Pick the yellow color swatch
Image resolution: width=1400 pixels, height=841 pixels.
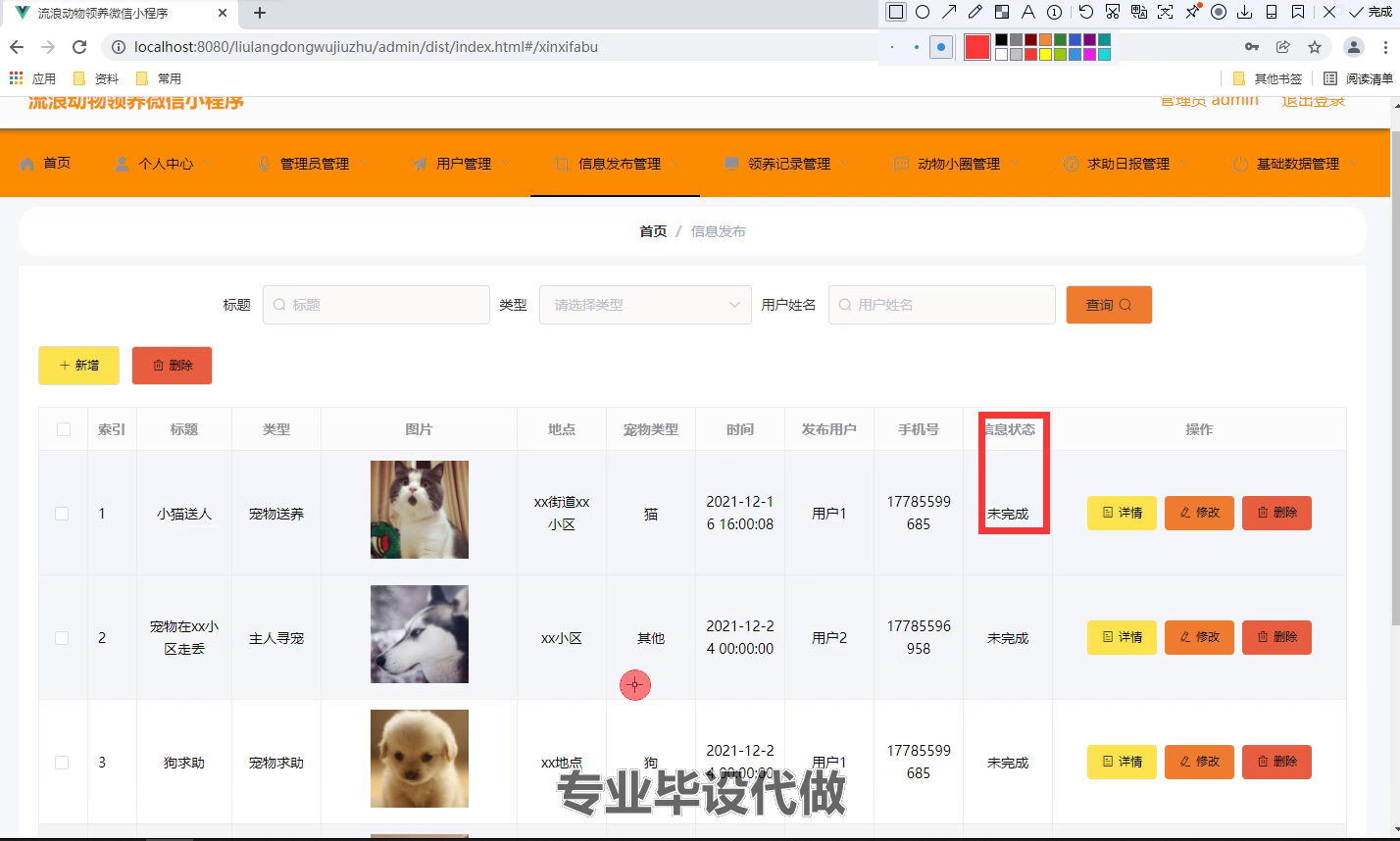click(x=1045, y=55)
